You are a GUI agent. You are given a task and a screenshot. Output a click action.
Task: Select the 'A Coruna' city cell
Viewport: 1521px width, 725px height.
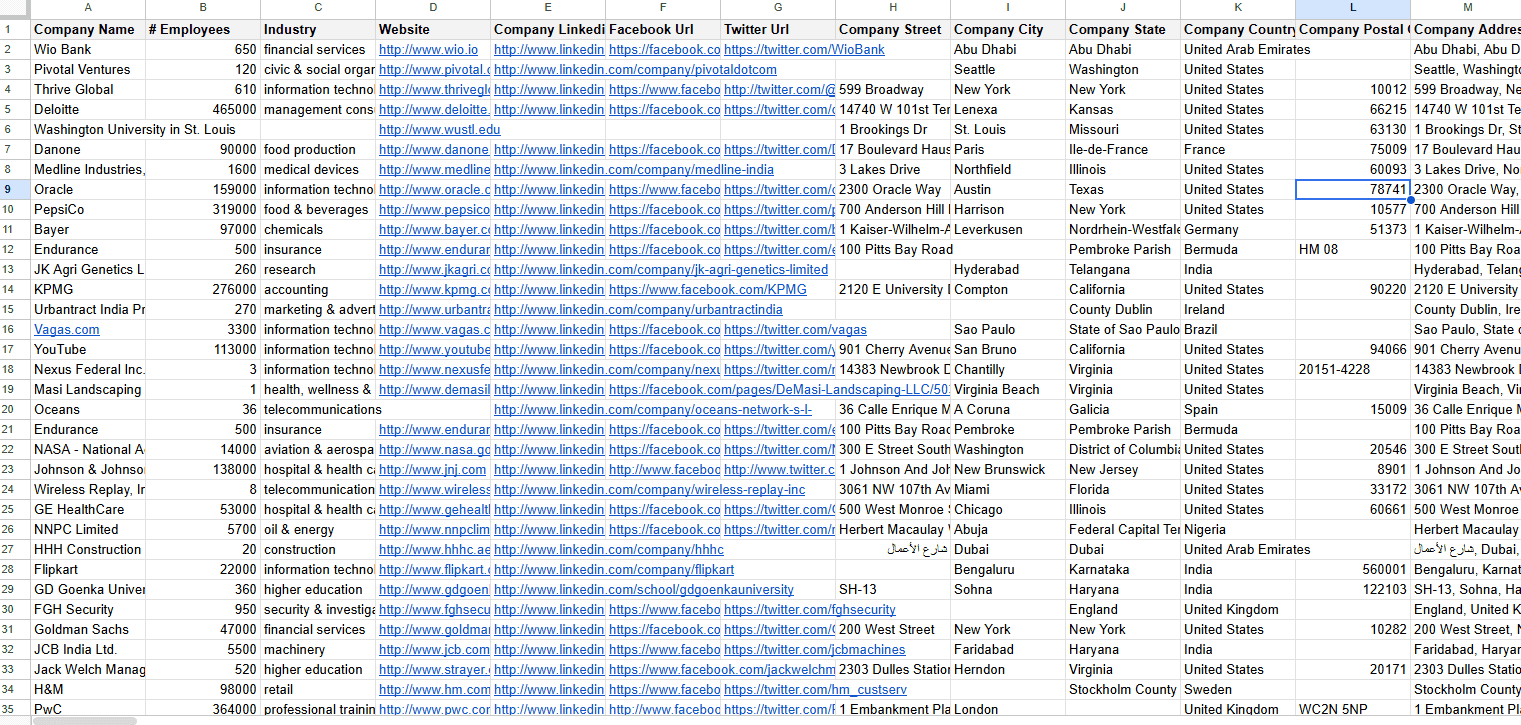click(x=1008, y=409)
